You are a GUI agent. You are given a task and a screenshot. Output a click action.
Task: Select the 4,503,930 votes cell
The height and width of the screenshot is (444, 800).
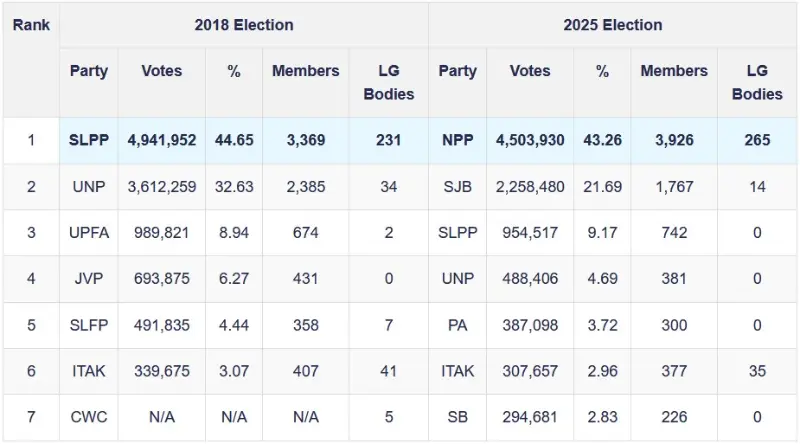530,140
